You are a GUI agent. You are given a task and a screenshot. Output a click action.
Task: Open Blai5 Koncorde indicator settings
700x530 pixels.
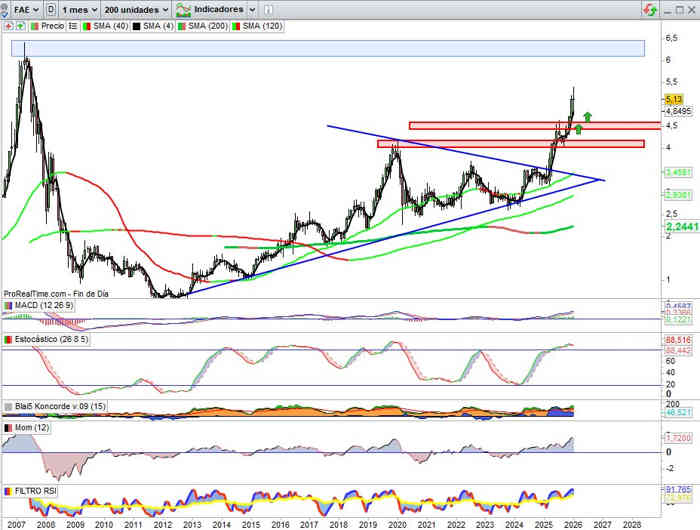point(54,407)
